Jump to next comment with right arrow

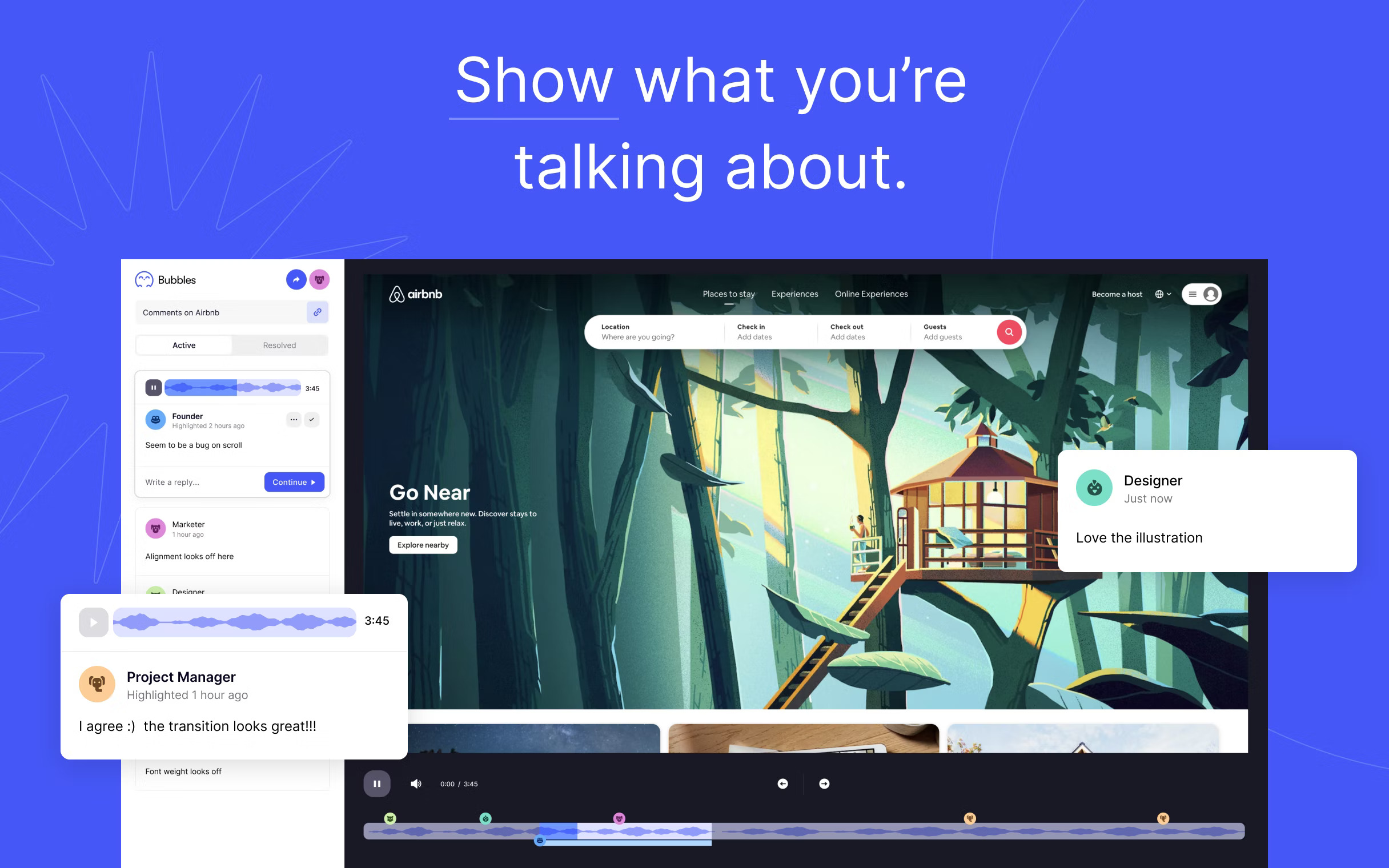point(824,783)
